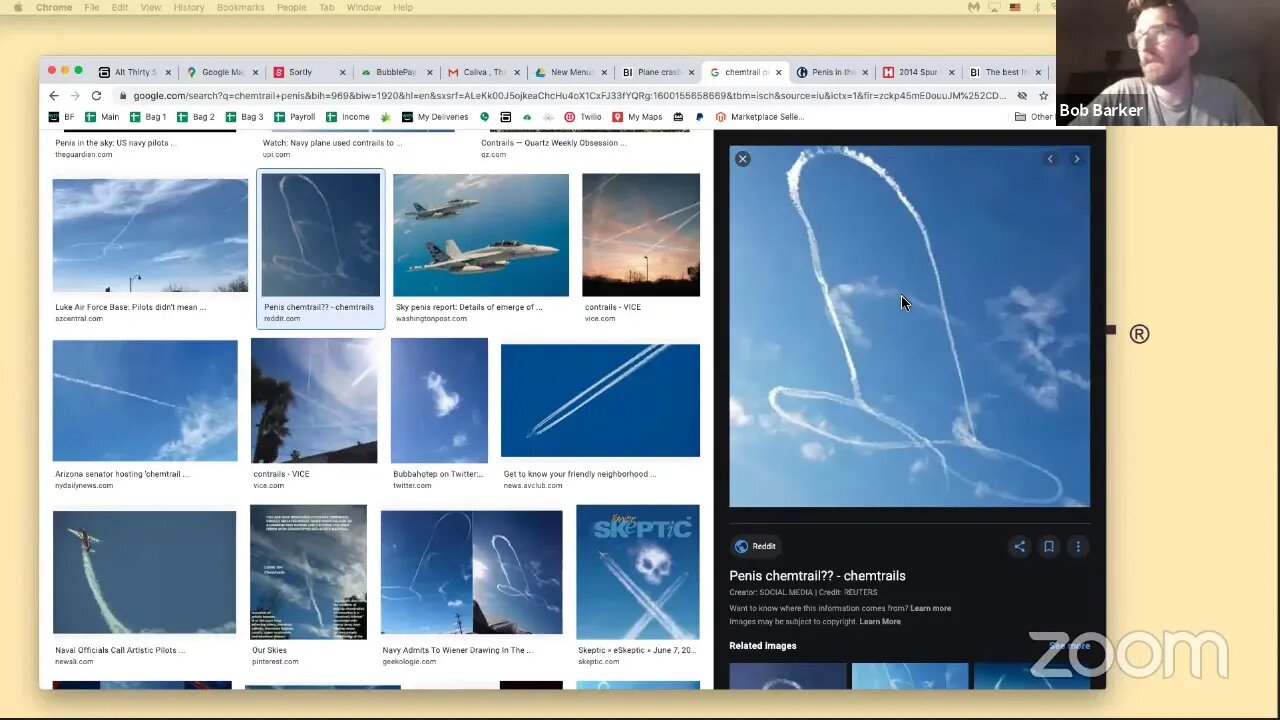Switch to the Caliva Gmail tab

(x=484, y=72)
